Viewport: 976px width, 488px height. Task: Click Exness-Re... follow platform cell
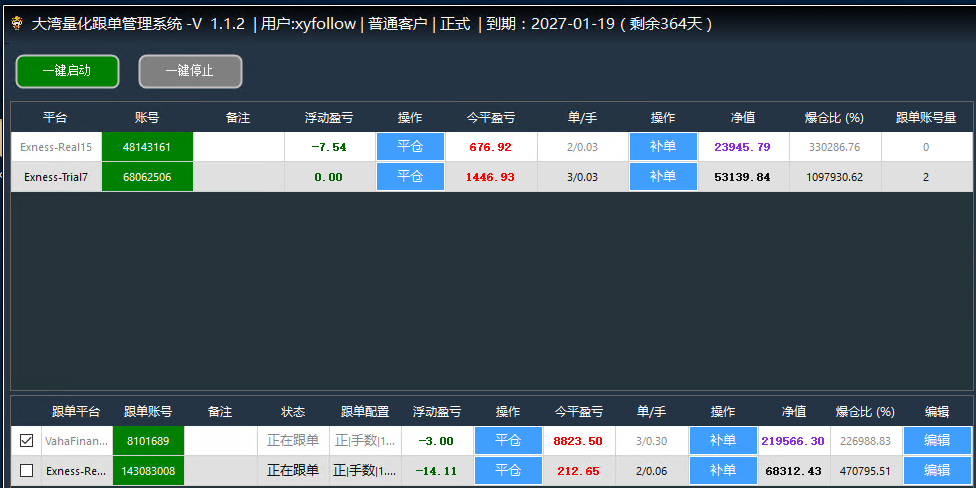pos(77,471)
